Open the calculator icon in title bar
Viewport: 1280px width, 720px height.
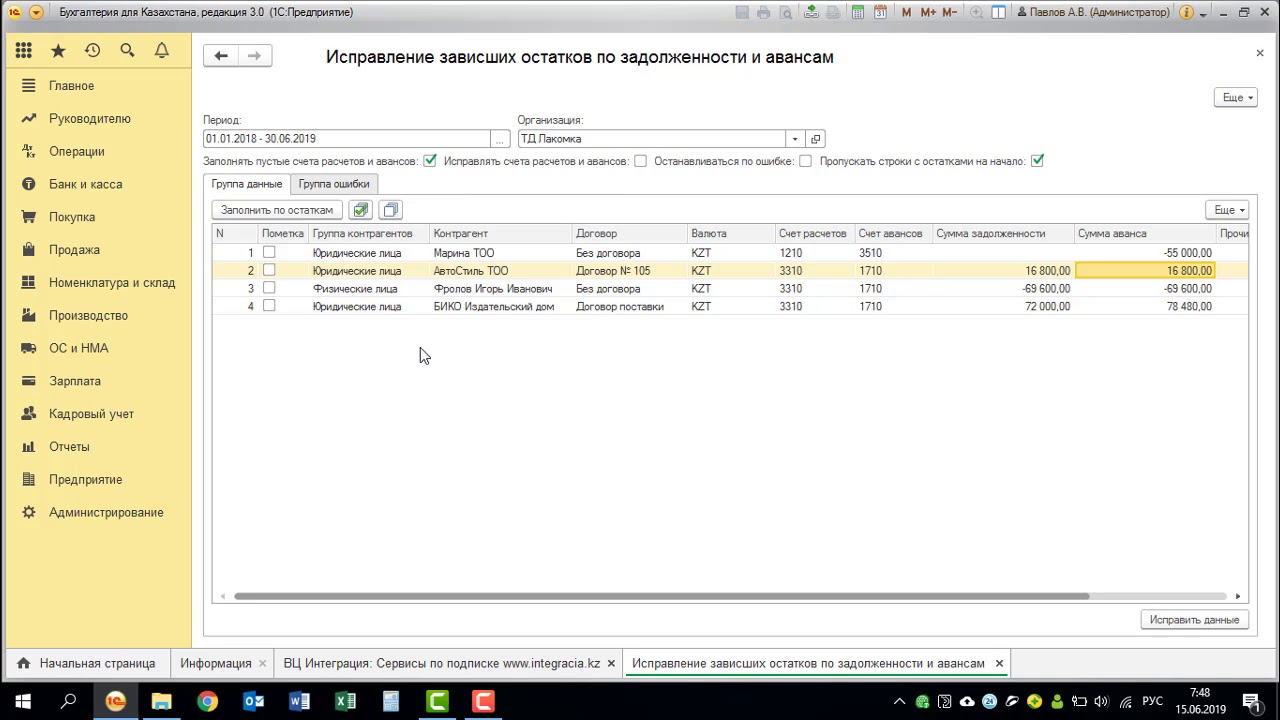tap(858, 12)
